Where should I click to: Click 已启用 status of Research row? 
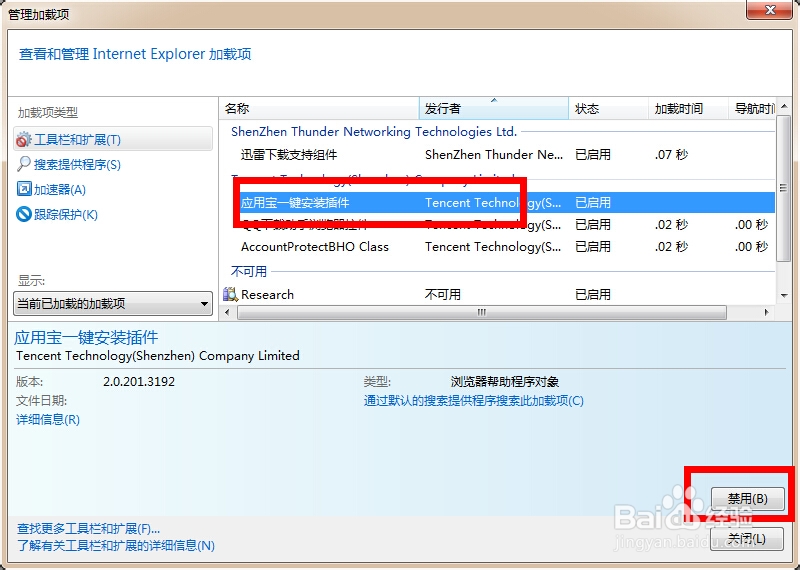coord(593,294)
